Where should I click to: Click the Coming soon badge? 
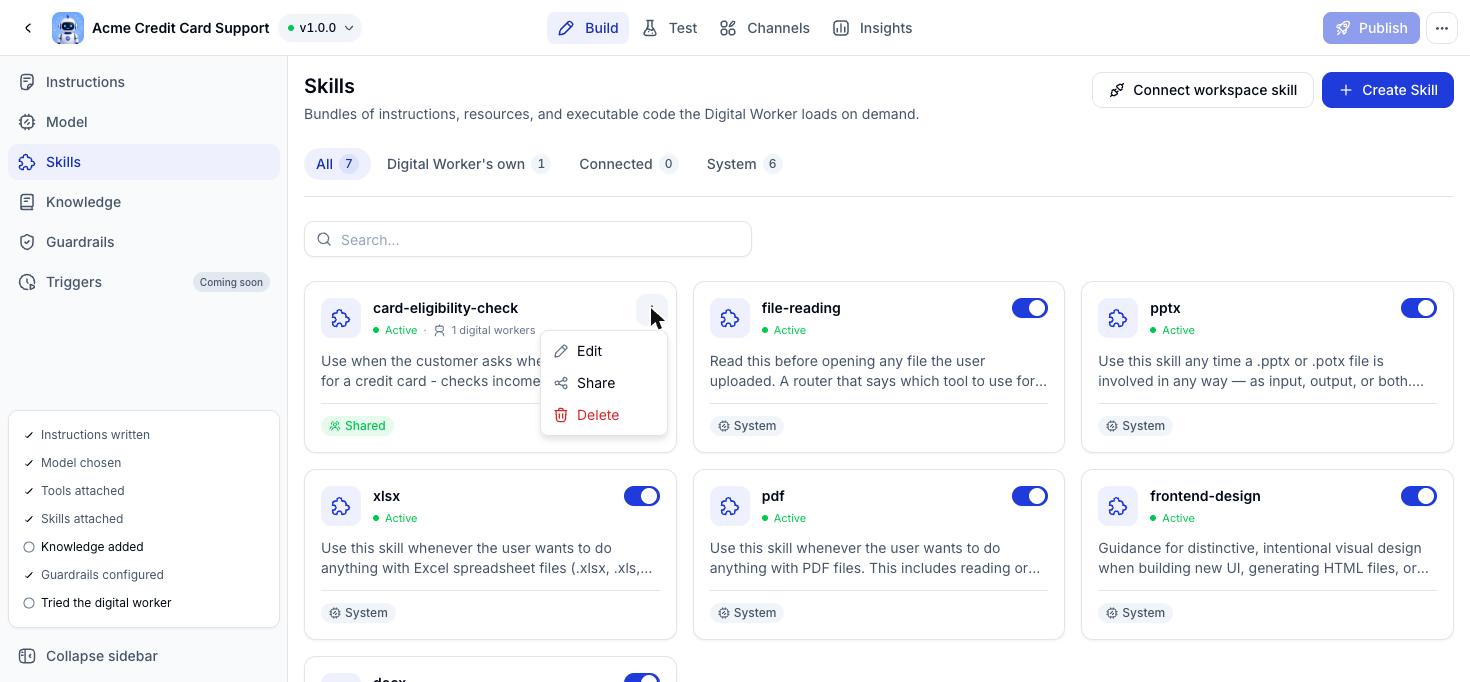[x=231, y=282]
